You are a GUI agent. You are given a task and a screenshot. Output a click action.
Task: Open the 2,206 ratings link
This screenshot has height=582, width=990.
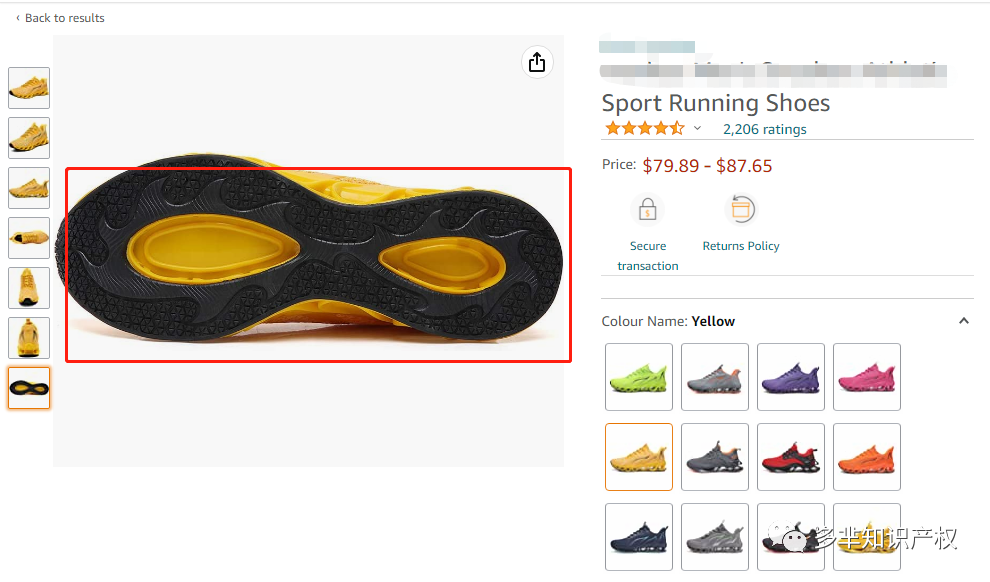click(765, 129)
